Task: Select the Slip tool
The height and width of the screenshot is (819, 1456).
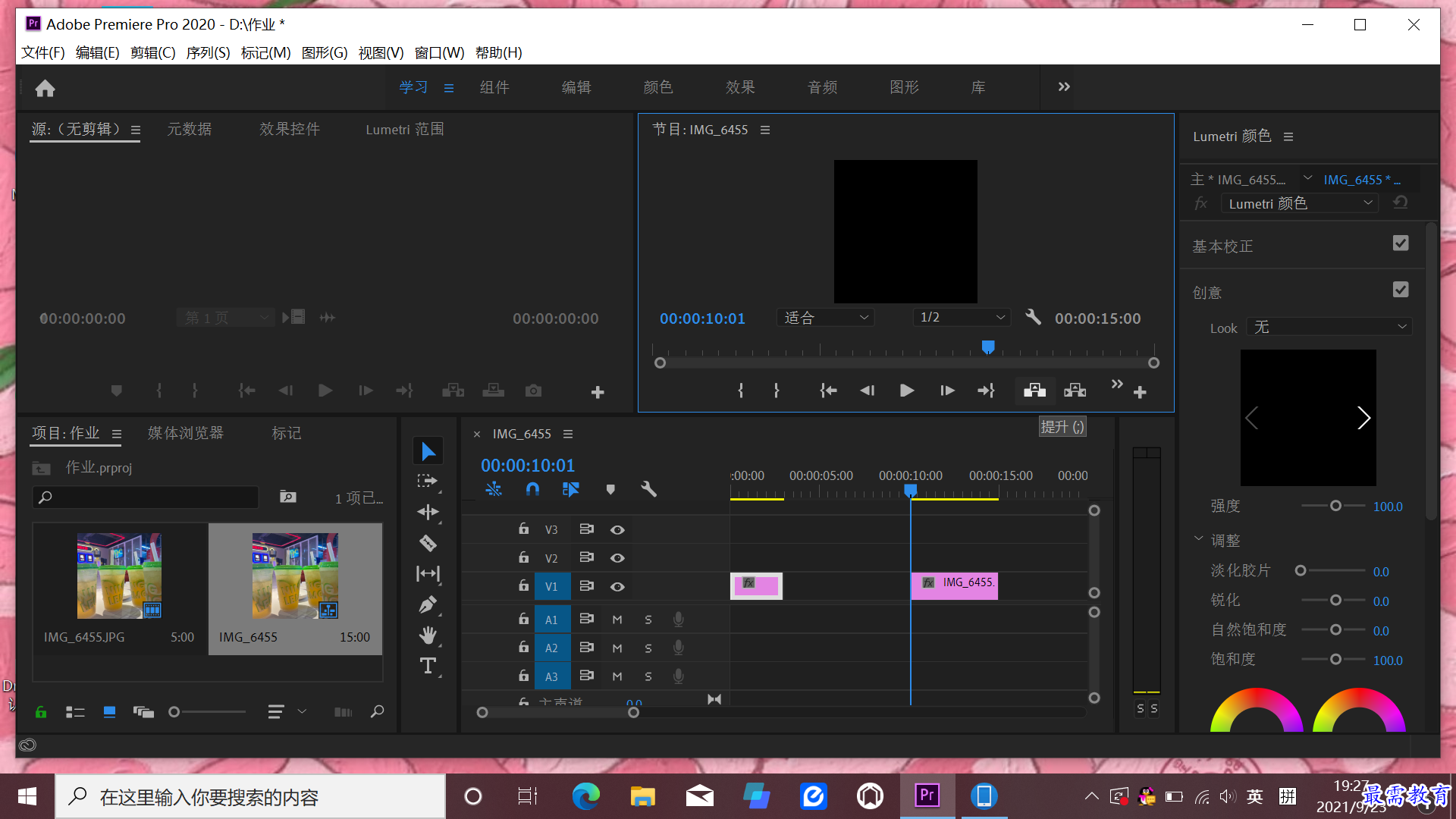Action: pos(428,574)
